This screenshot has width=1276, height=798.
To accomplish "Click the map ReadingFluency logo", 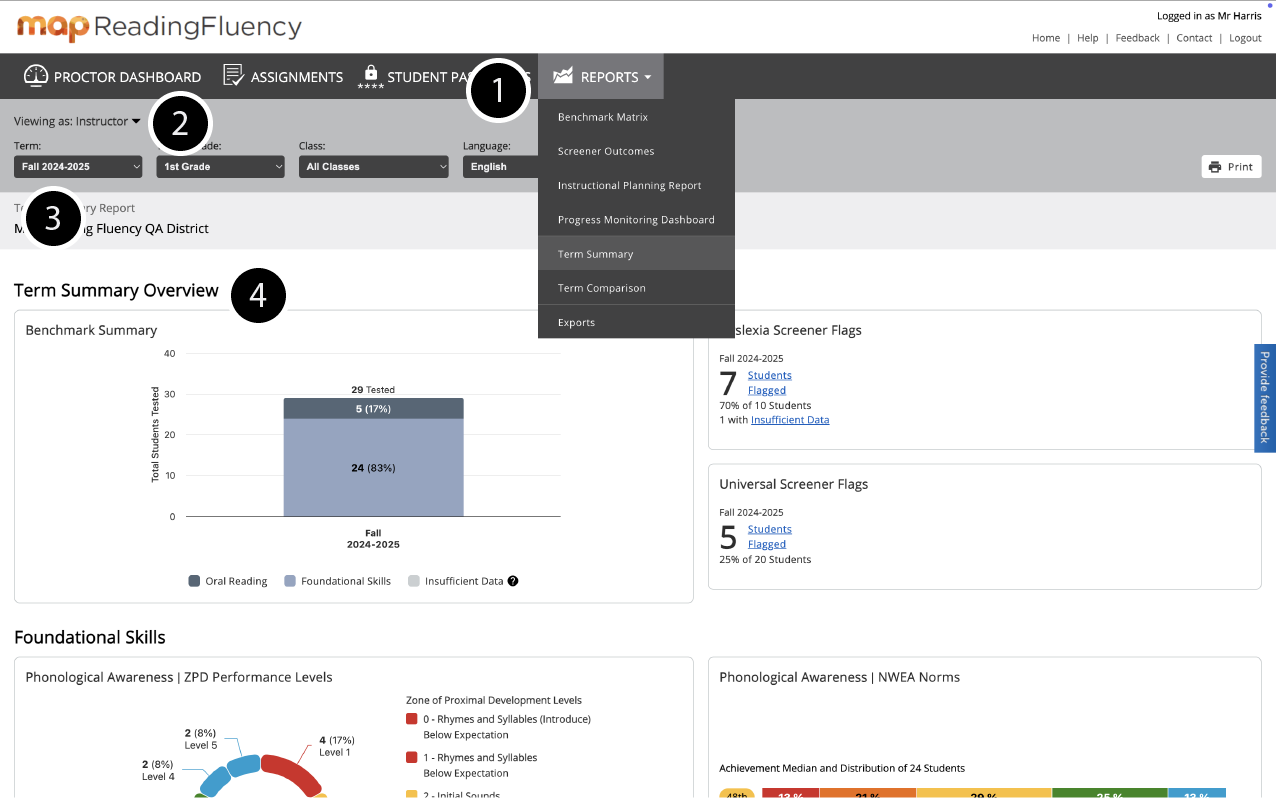I will point(157,29).
